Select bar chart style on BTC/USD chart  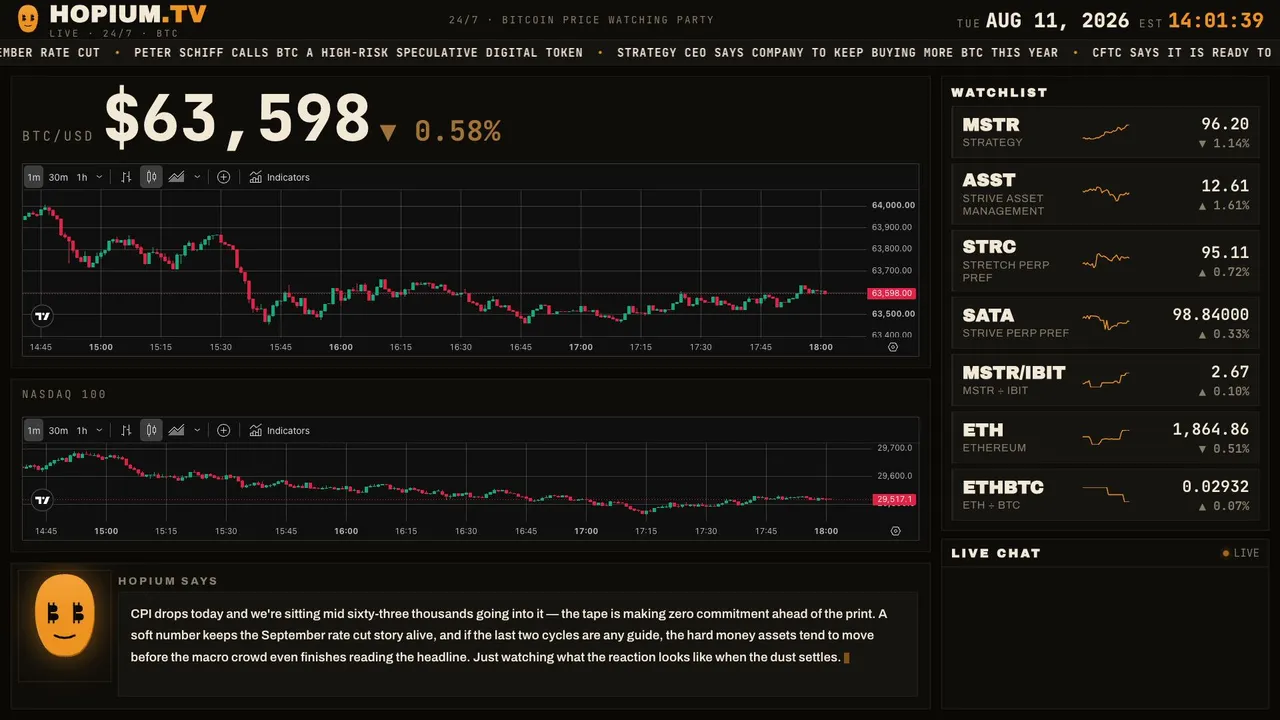pos(126,177)
